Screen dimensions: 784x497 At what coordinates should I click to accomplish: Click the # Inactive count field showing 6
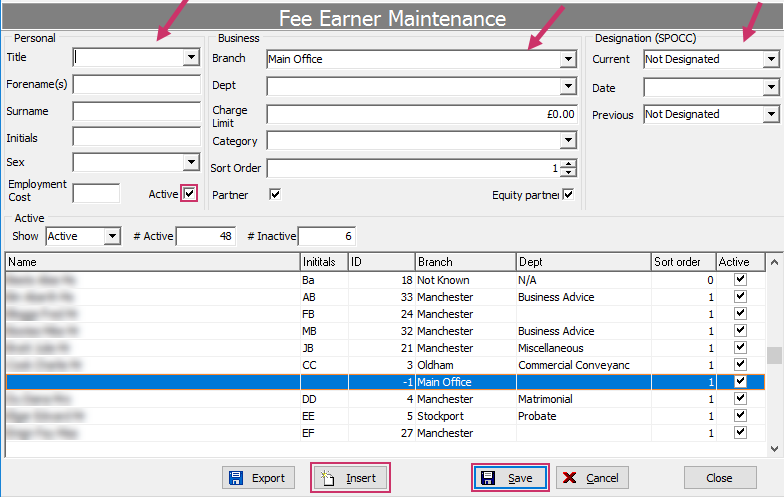click(327, 236)
